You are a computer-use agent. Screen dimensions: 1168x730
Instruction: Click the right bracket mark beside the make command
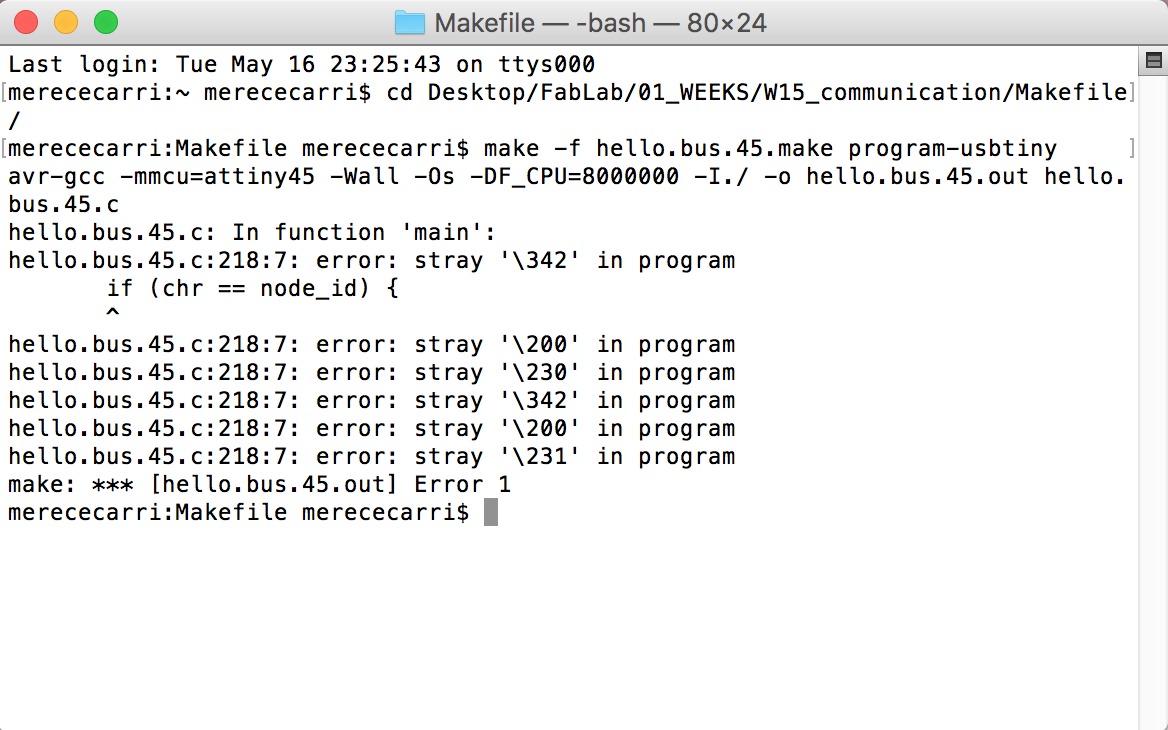tap(1132, 148)
